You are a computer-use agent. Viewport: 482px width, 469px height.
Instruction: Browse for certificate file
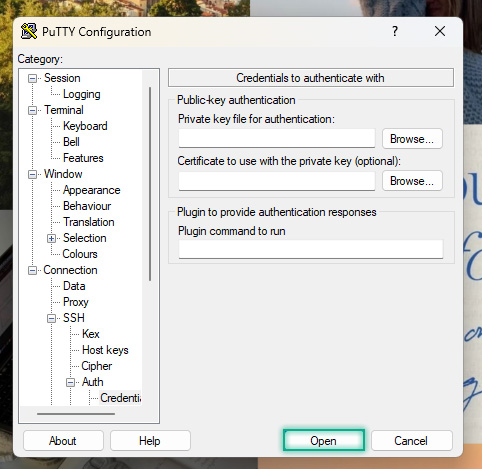click(412, 181)
